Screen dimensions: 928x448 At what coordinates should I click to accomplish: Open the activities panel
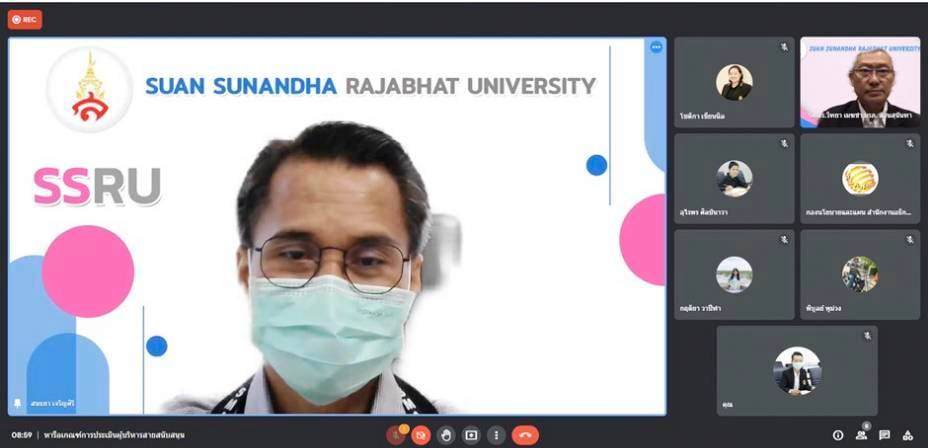[908, 435]
